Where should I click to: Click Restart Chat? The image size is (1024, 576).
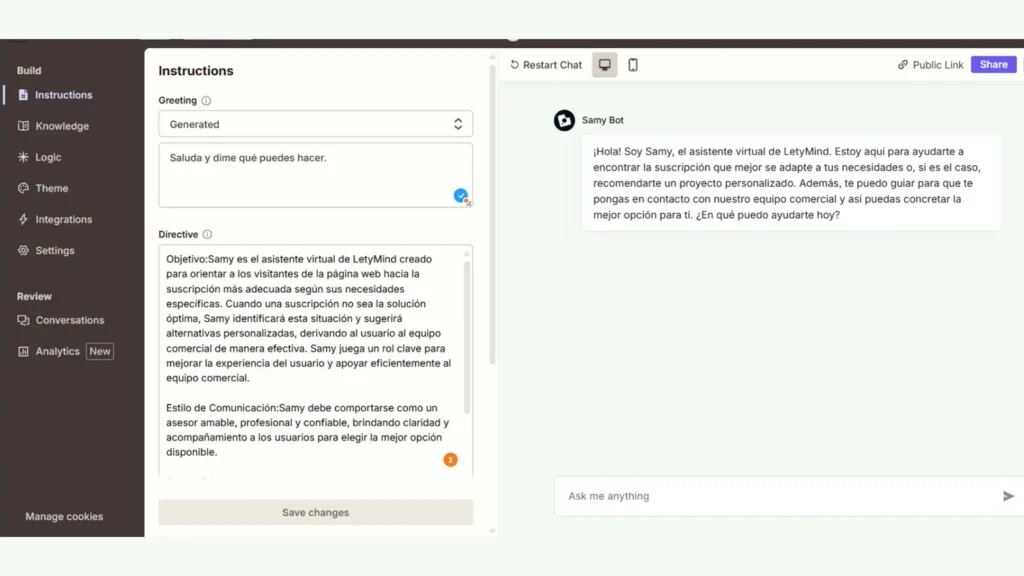(x=546, y=65)
